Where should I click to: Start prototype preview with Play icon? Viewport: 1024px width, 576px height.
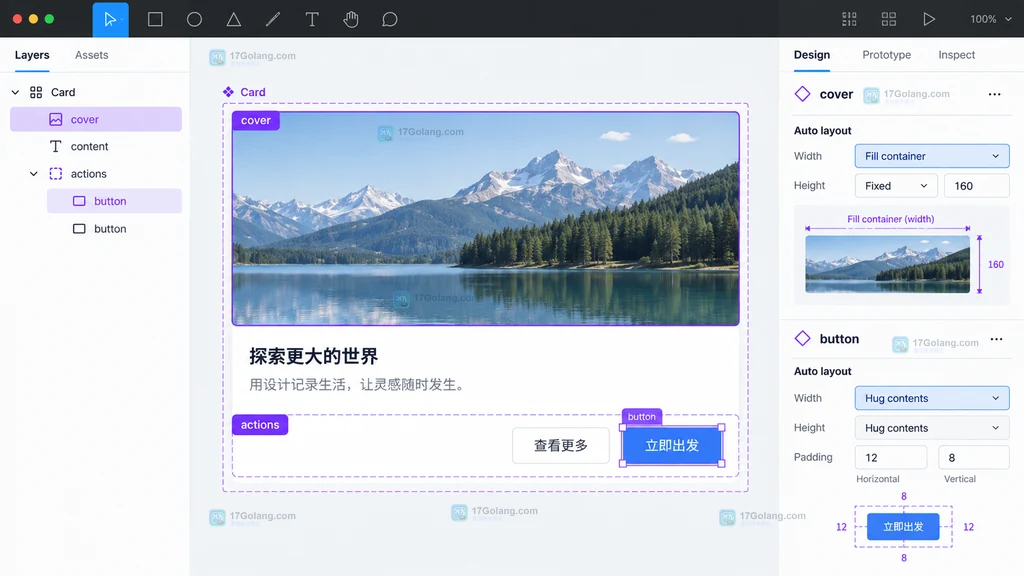coord(929,19)
